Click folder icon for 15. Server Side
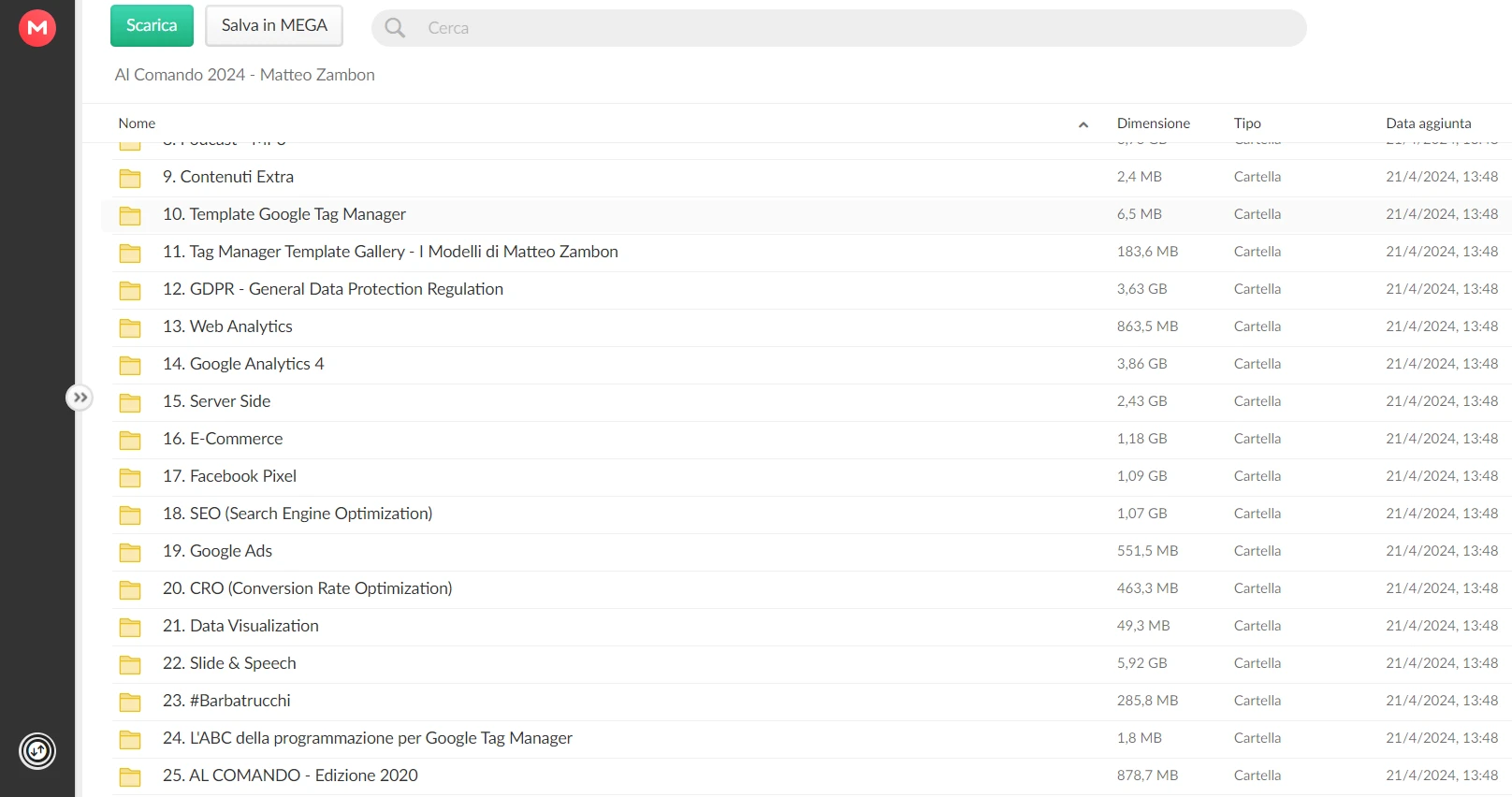The image size is (1512, 797). point(130,402)
